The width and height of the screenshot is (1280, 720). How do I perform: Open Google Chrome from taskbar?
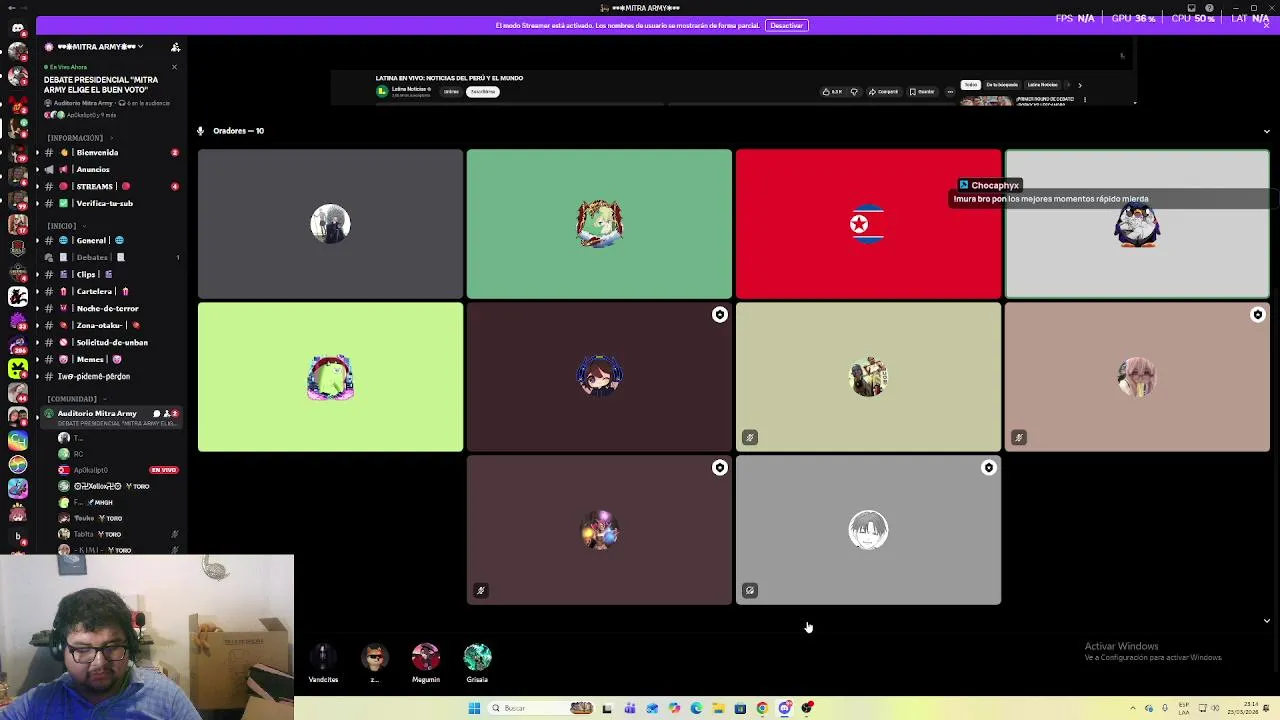pyautogui.click(x=762, y=708)
